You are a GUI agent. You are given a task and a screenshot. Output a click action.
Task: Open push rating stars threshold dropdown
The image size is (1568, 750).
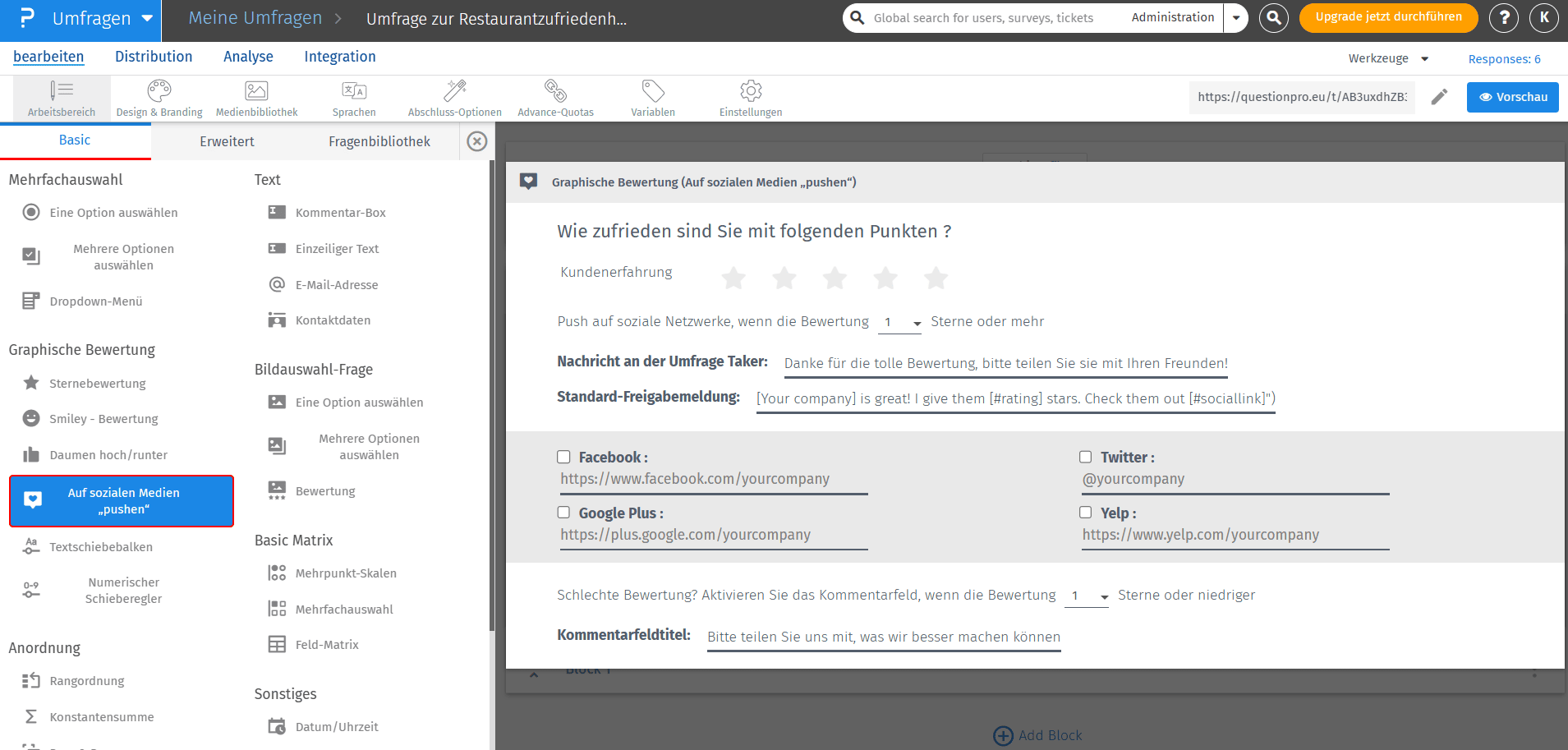coord(900,322)
